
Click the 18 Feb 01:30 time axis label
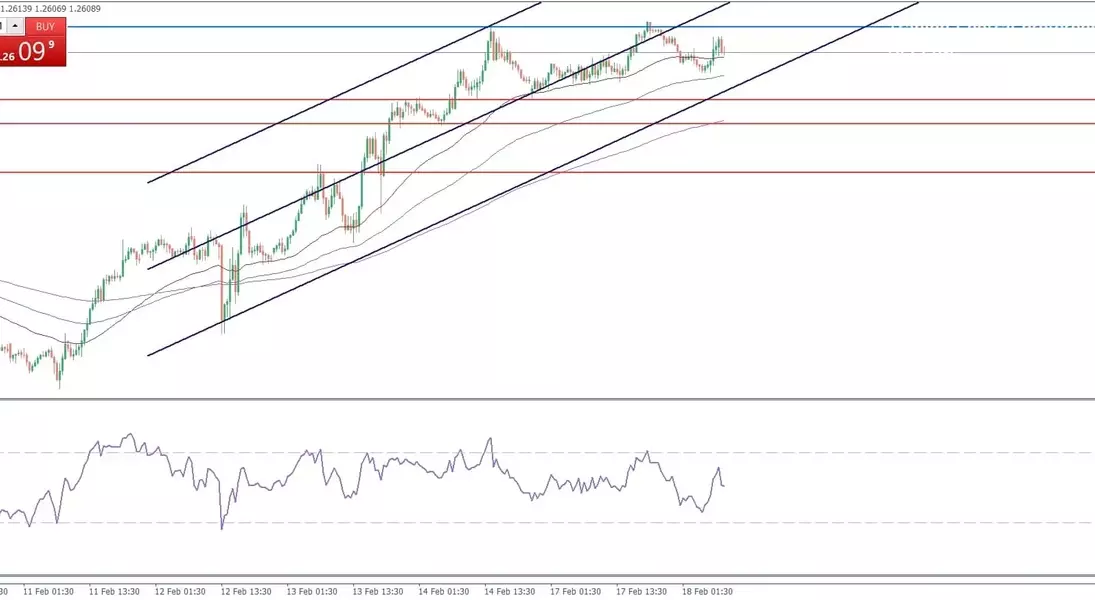[x=709, y=591]
